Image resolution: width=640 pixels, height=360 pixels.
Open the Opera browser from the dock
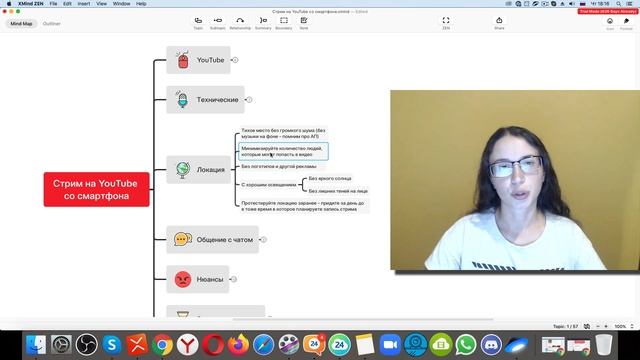click(213, 345)
